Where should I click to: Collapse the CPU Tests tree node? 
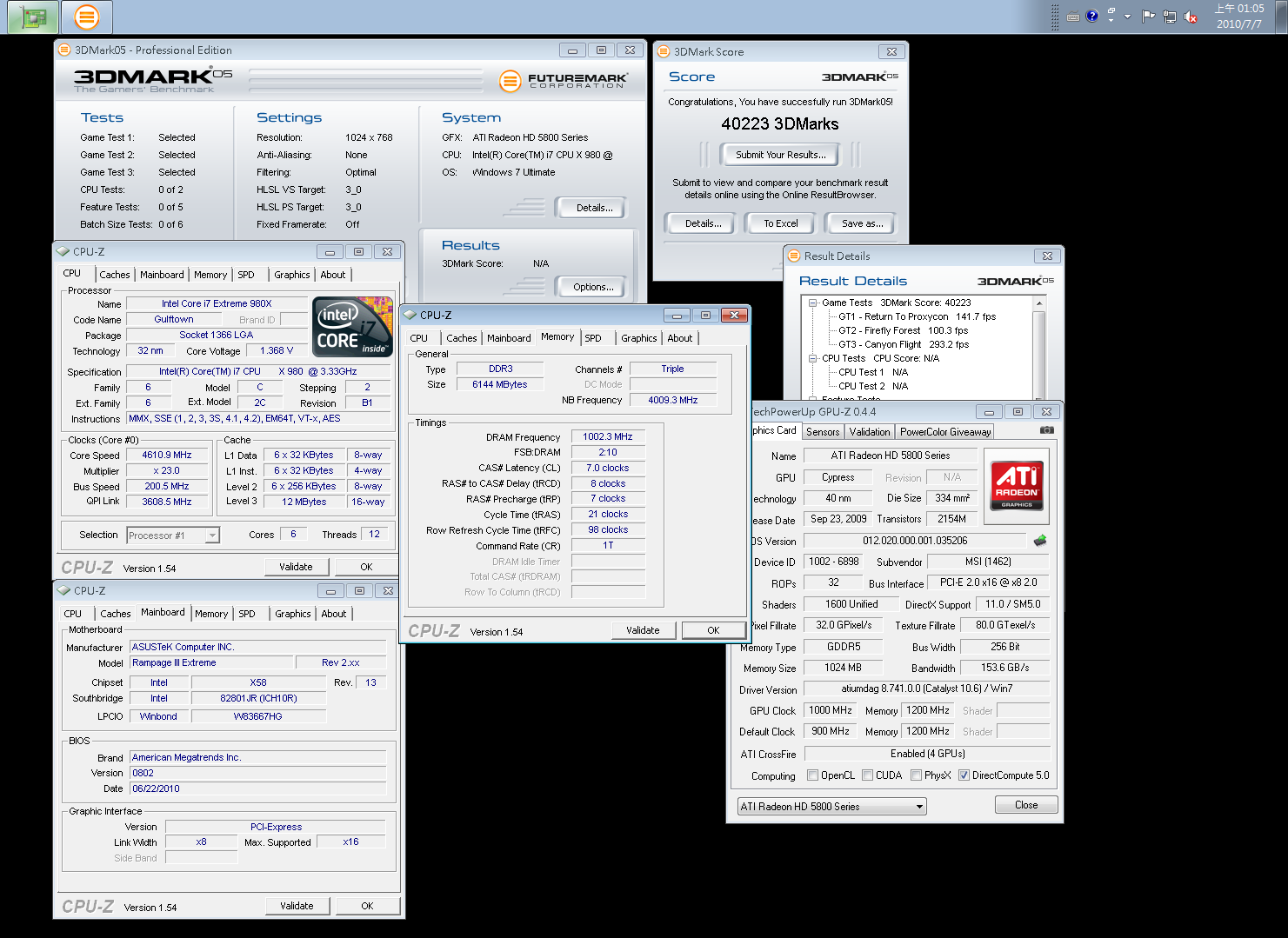coord(812,358)
